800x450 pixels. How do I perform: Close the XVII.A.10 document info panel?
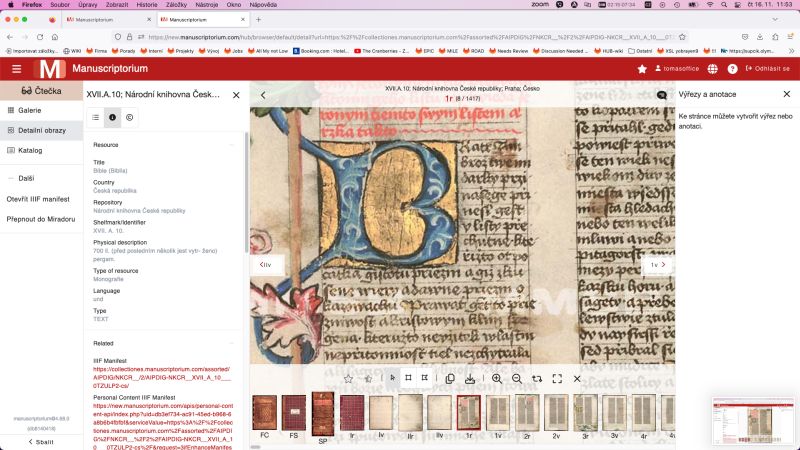pos(236,95)
